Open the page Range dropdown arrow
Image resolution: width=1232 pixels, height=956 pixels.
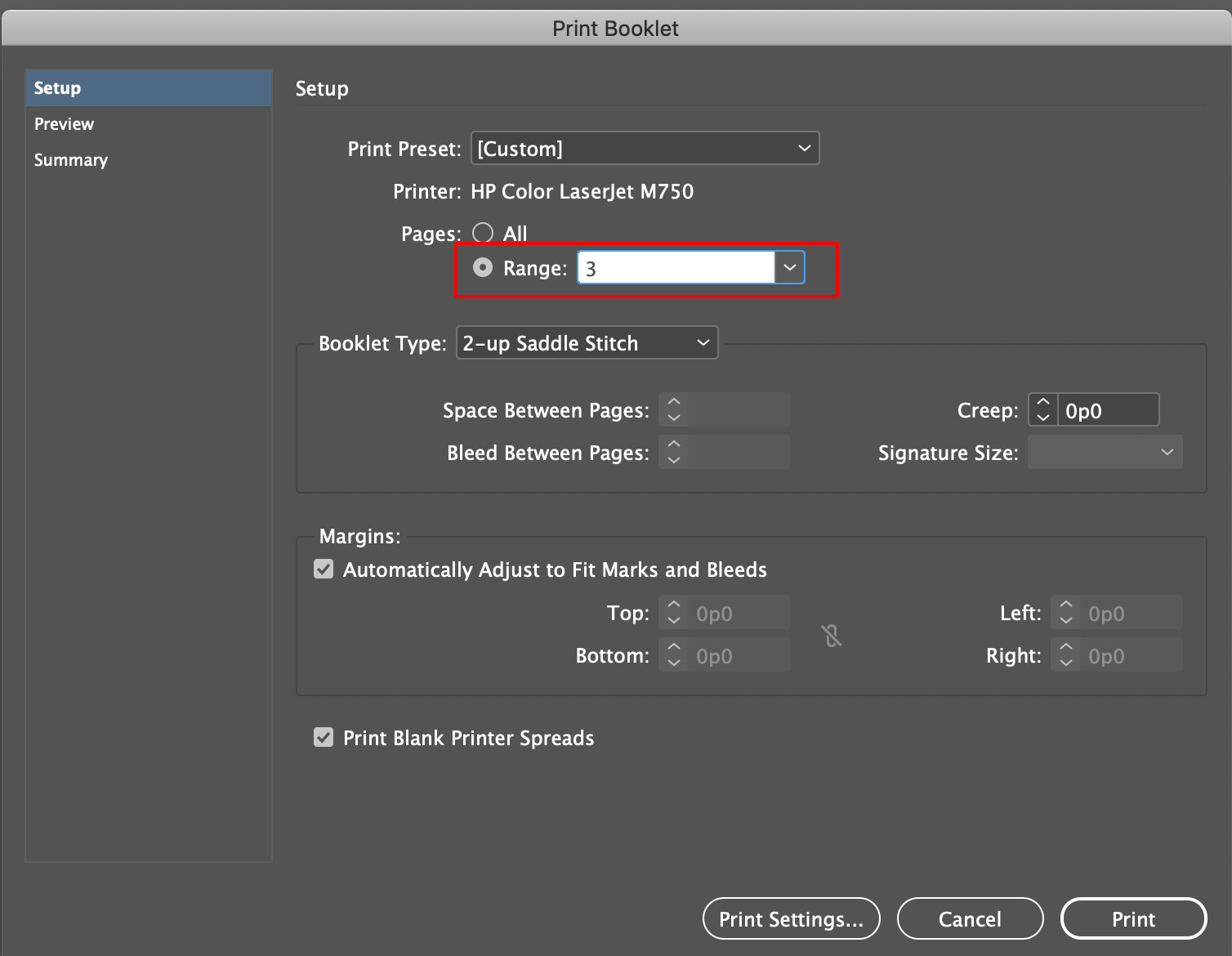tap(788, 267)
